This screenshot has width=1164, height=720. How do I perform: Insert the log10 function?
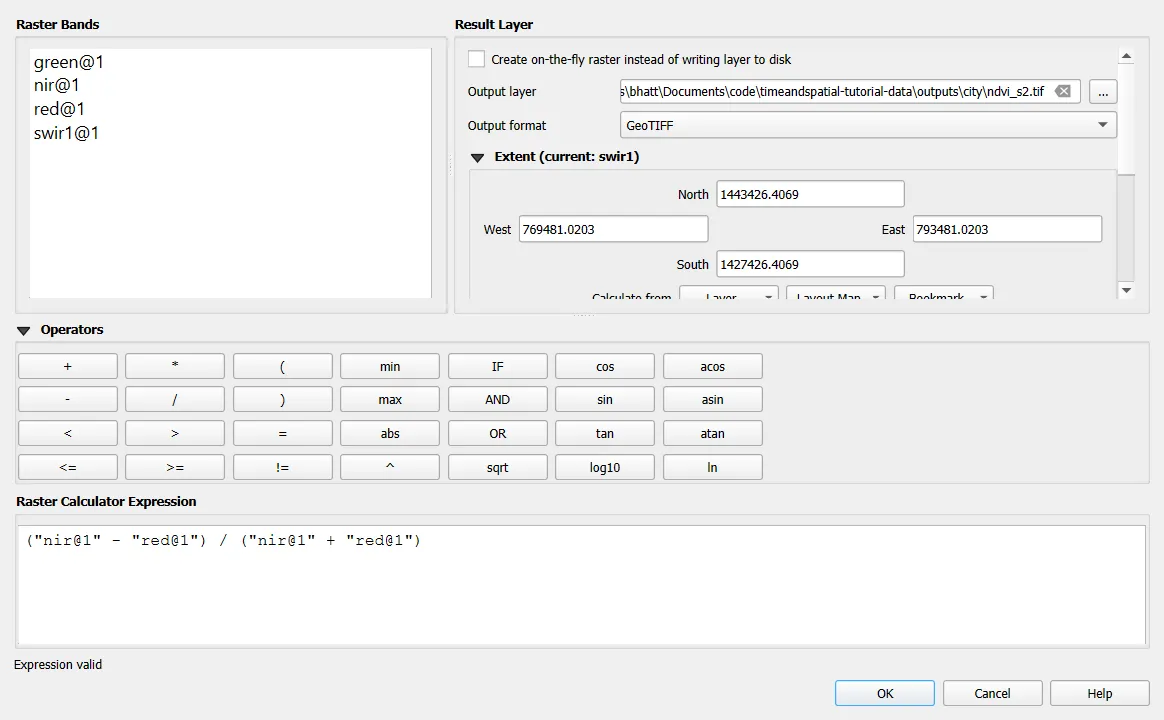click(x=605, y=467)
